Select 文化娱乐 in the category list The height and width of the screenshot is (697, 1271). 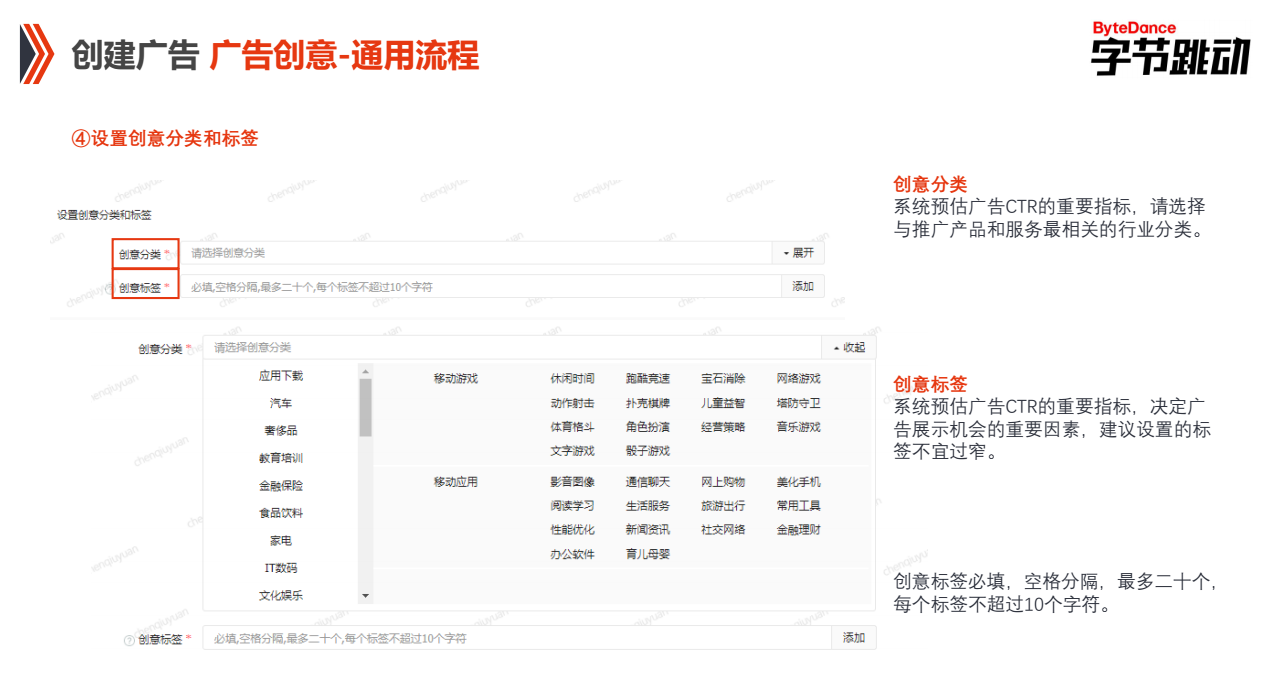[281, 596]
